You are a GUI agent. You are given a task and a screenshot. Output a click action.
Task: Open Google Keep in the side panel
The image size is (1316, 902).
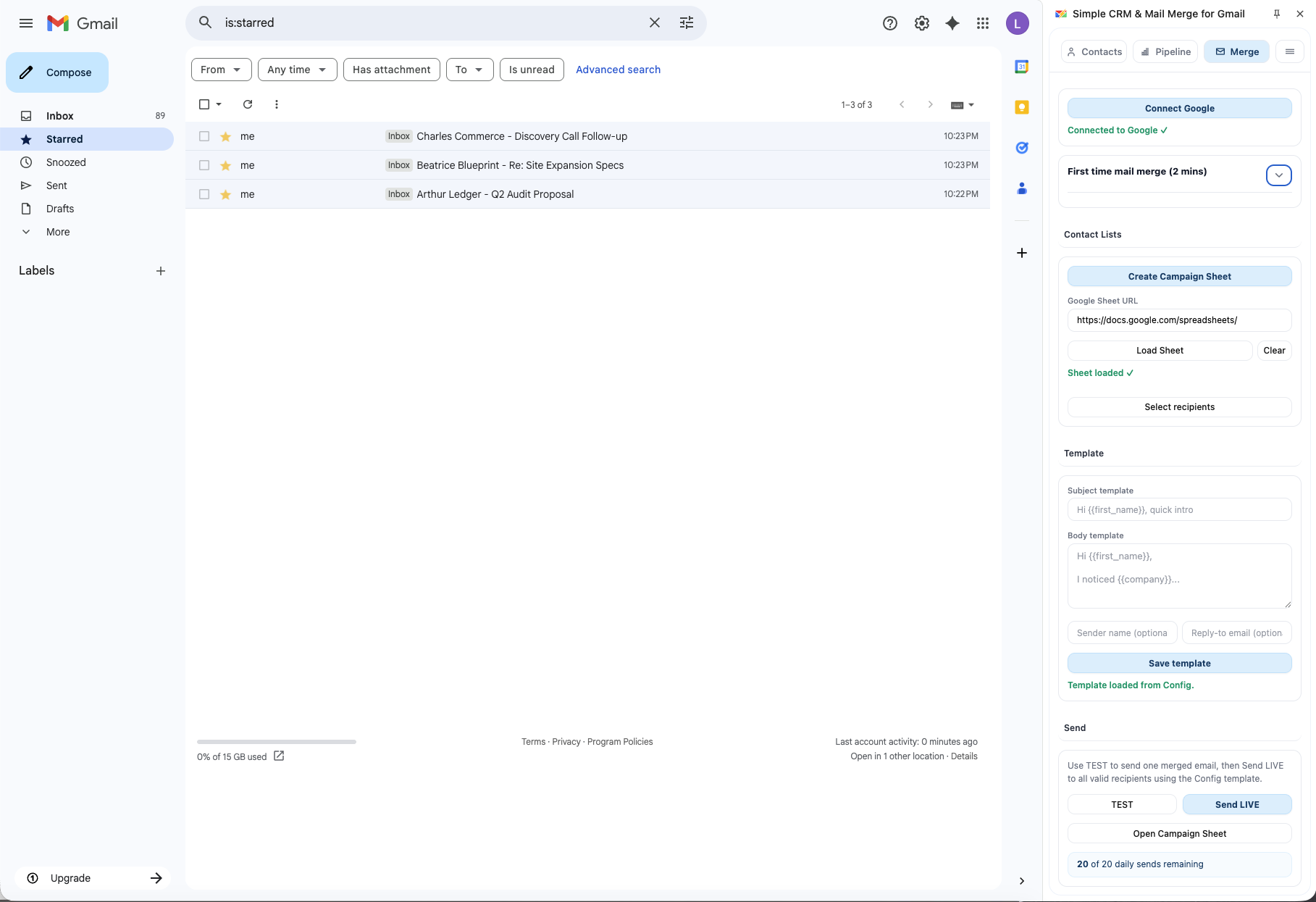point(1021,107)
